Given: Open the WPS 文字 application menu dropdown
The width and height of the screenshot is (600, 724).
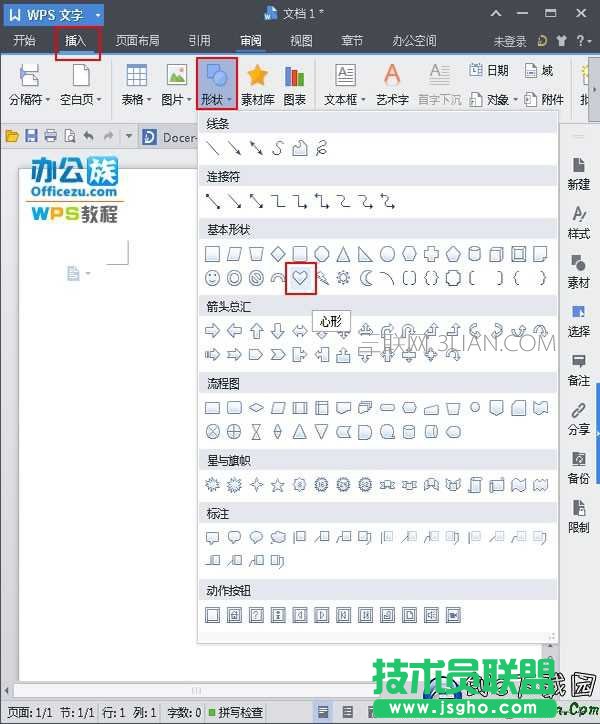Looking at the screenshot, I should (x=98, y=15).
